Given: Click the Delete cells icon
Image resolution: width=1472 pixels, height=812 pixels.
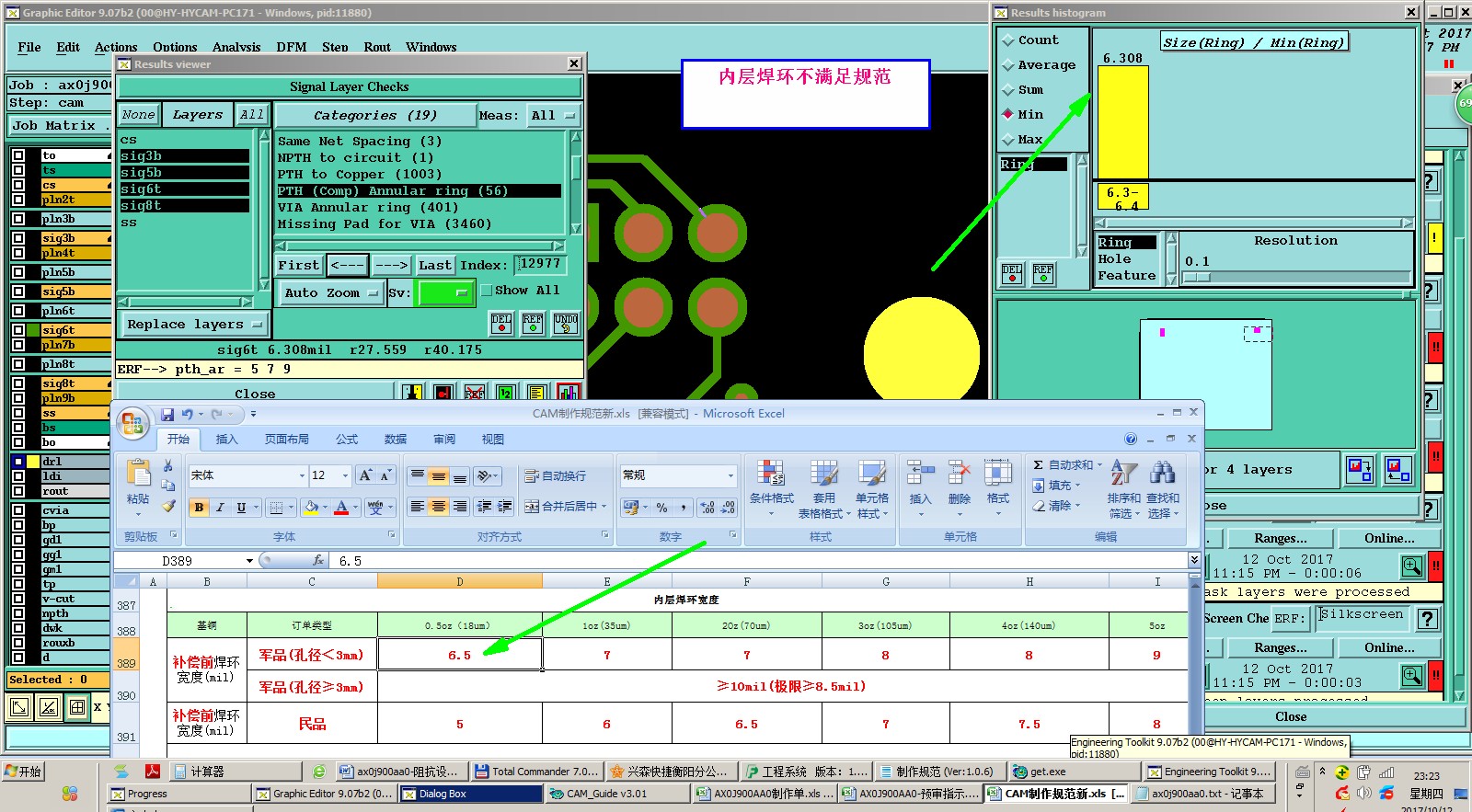Looking at the screenshot, I should tap(960, 474).
